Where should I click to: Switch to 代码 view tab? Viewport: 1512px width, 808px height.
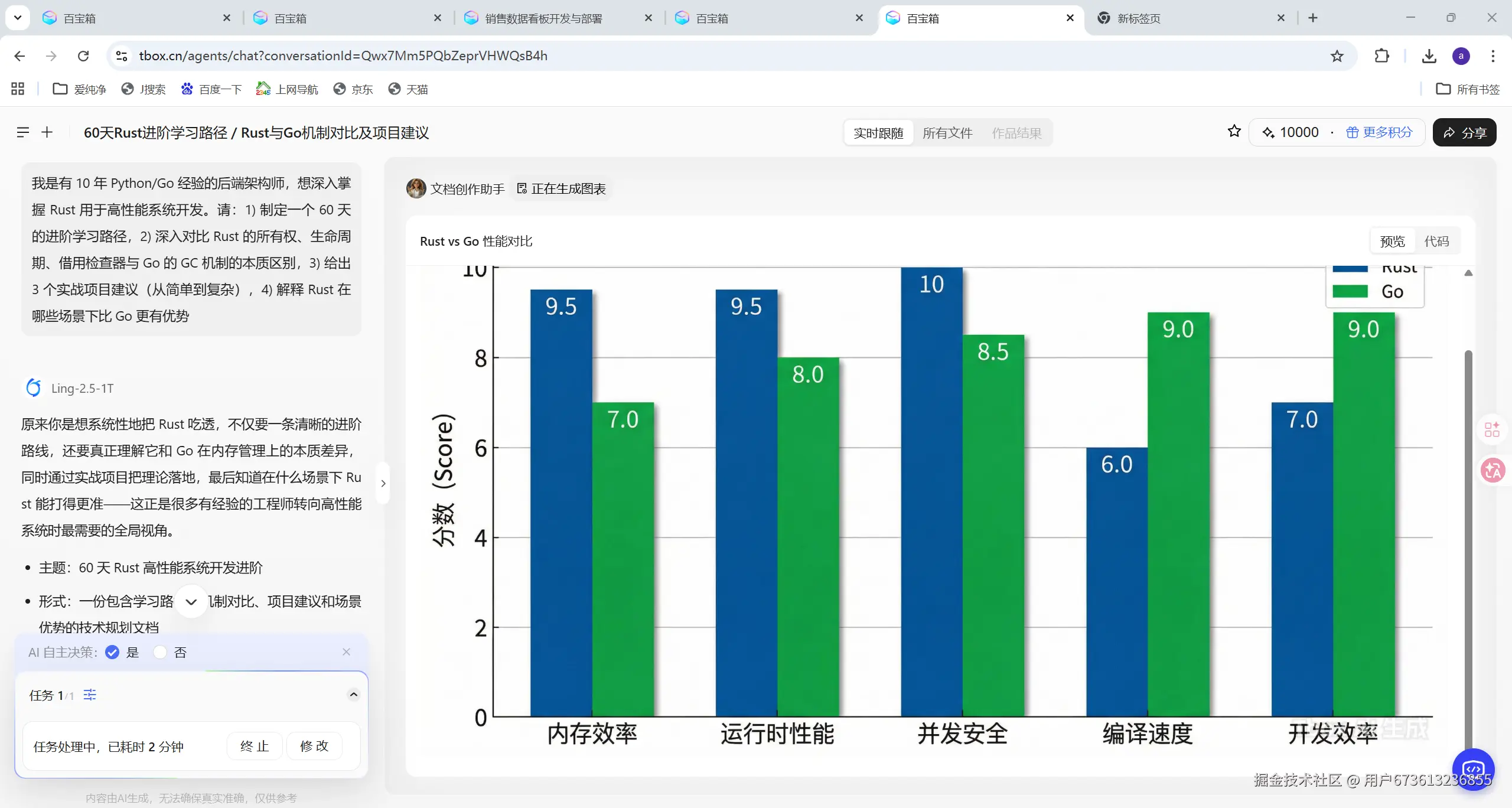1436,241
